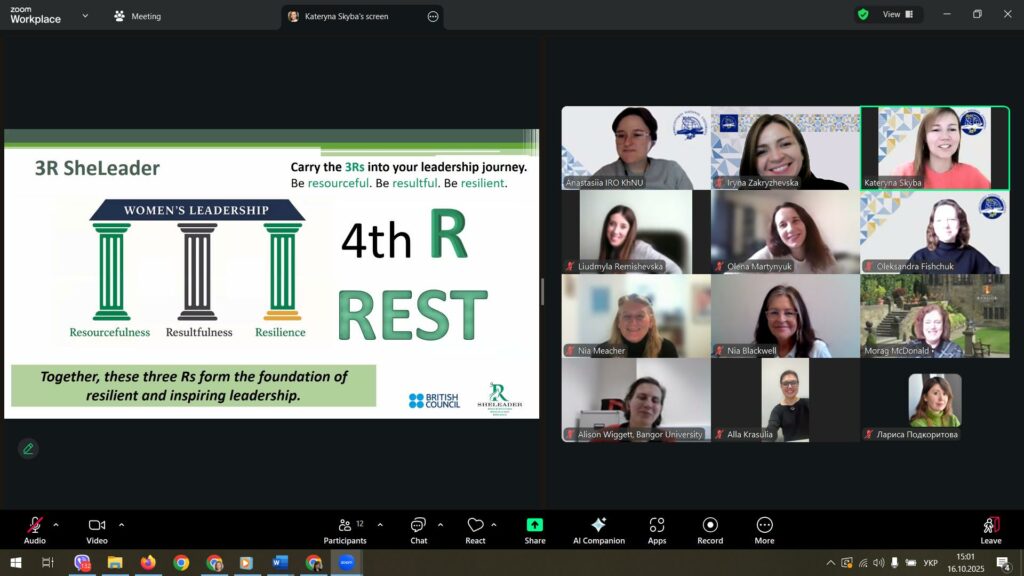The height and width of the screenshot is (576, 1024).
Task: Open the Apps panel
Action: pos(657,526)
